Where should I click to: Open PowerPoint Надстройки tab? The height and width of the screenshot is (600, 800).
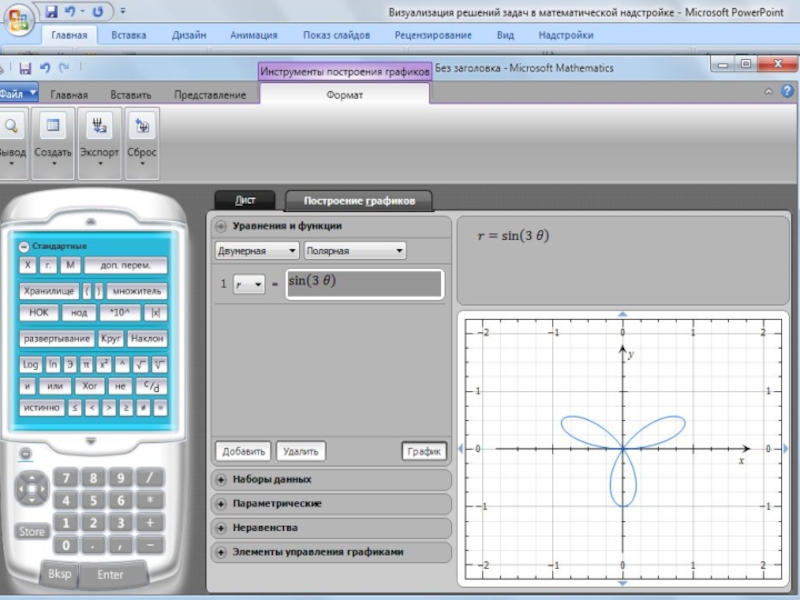click(x=566, y=35)
